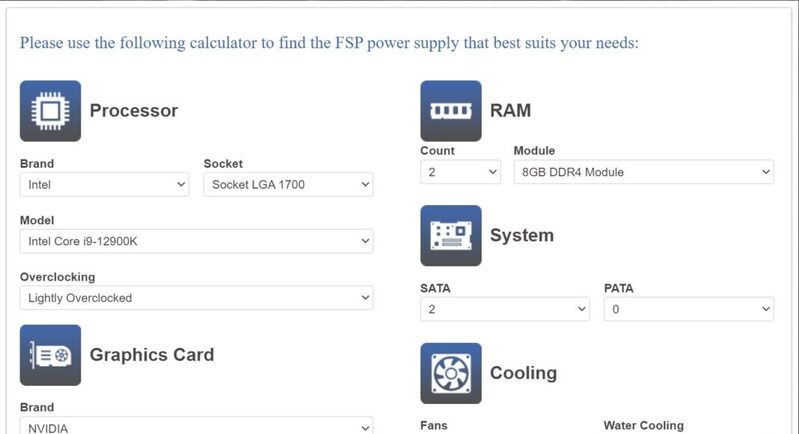Open the Processor Brand dropdown showing Intel
This screenshot has height=434, width=799.
(104, 184)
